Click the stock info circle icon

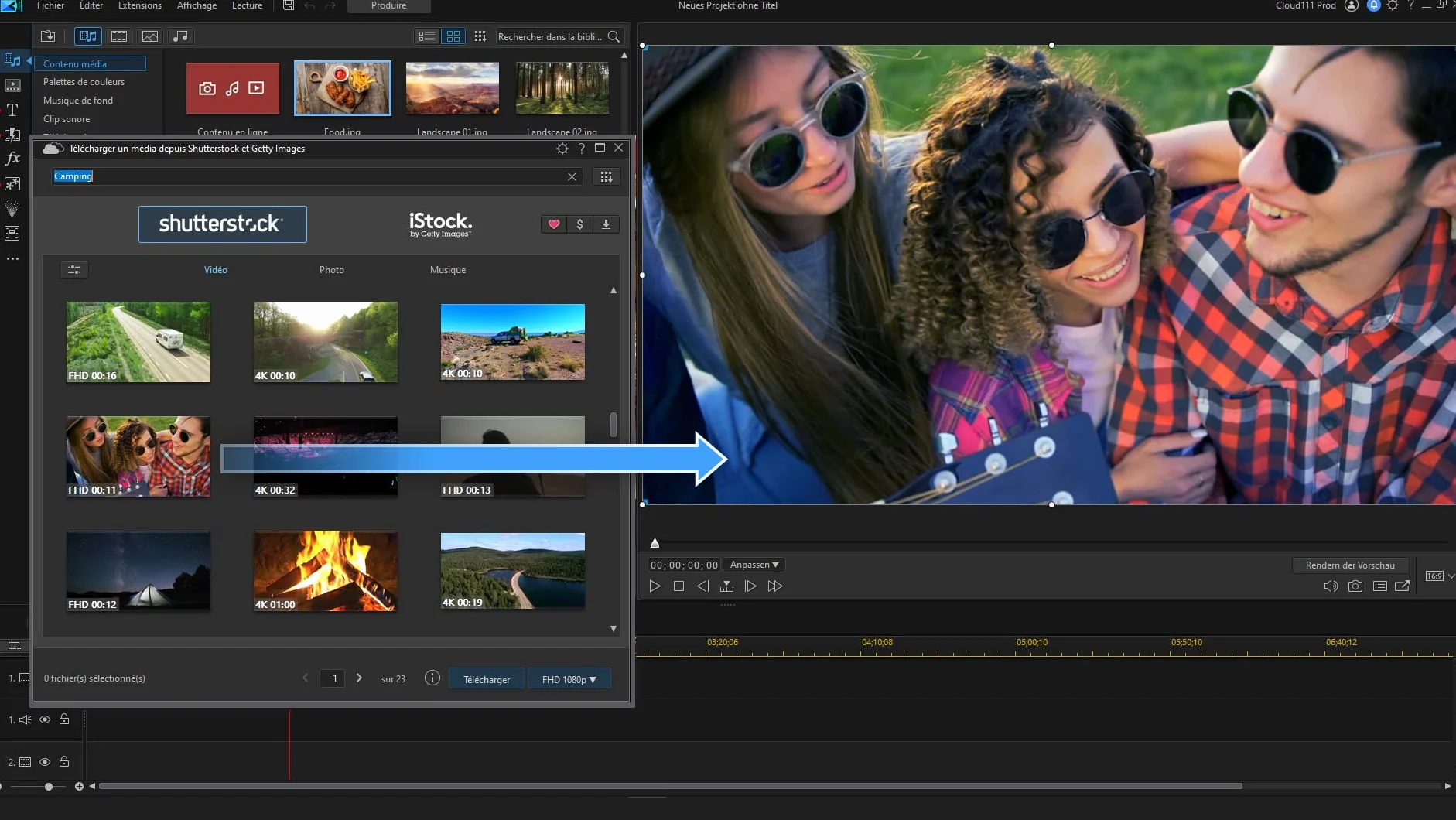point(432,678)
